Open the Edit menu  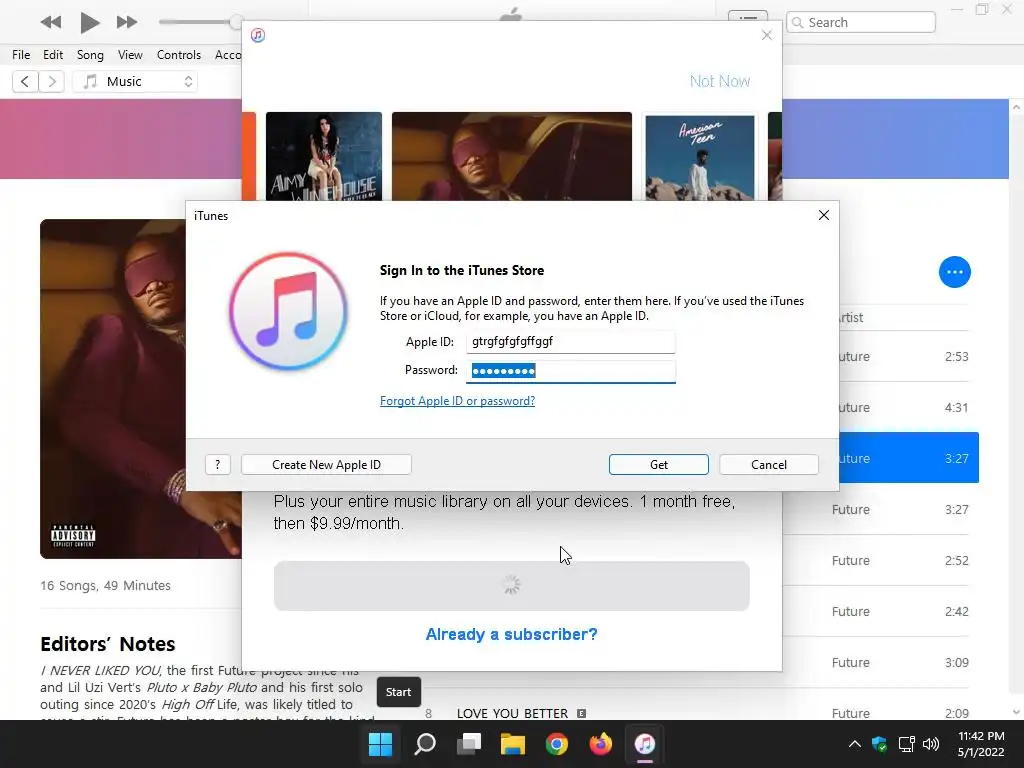53,55
